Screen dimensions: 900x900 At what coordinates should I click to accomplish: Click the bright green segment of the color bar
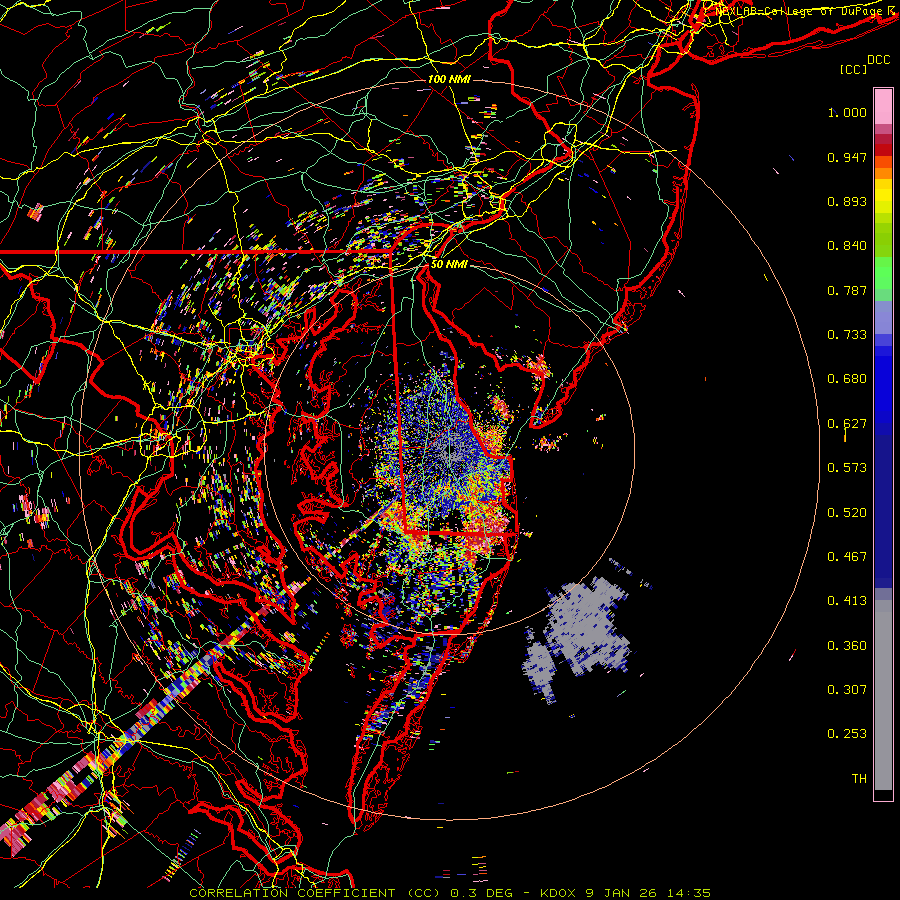pyautogui.click(x=883, y=273)
